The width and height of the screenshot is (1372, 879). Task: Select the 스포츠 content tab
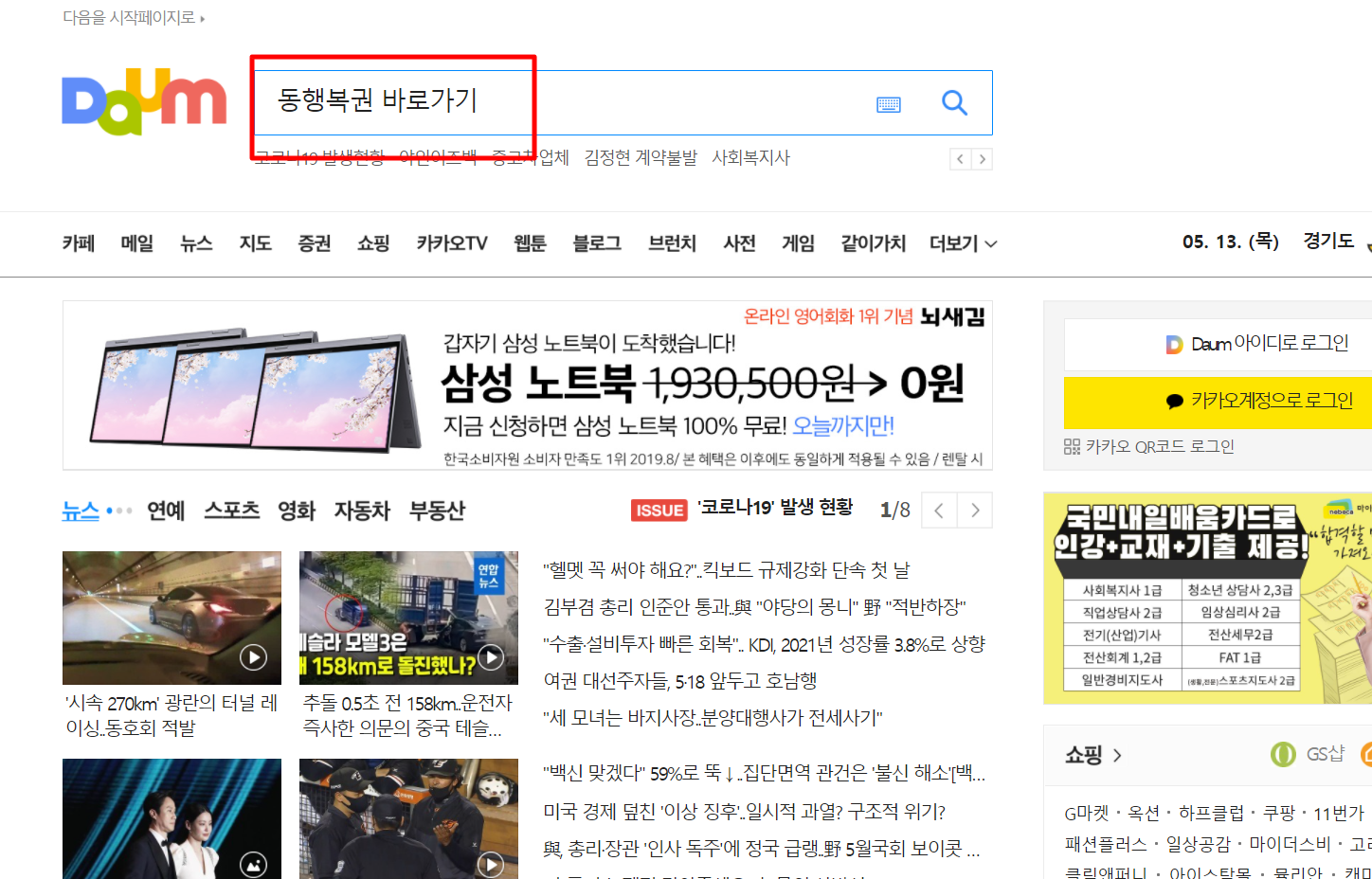pyautogui.click(x=232, y=511)
